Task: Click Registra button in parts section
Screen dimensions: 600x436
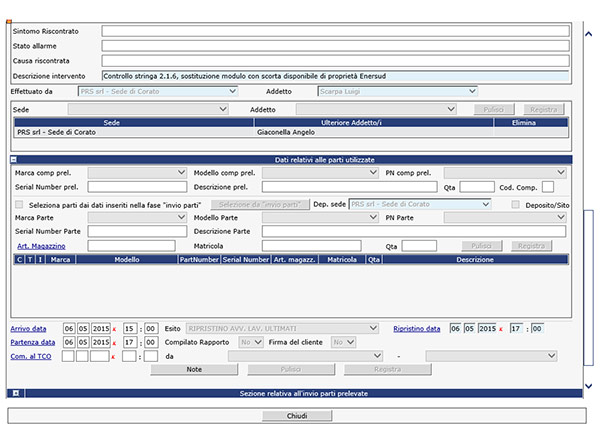Action: click(x=532, y=246)
